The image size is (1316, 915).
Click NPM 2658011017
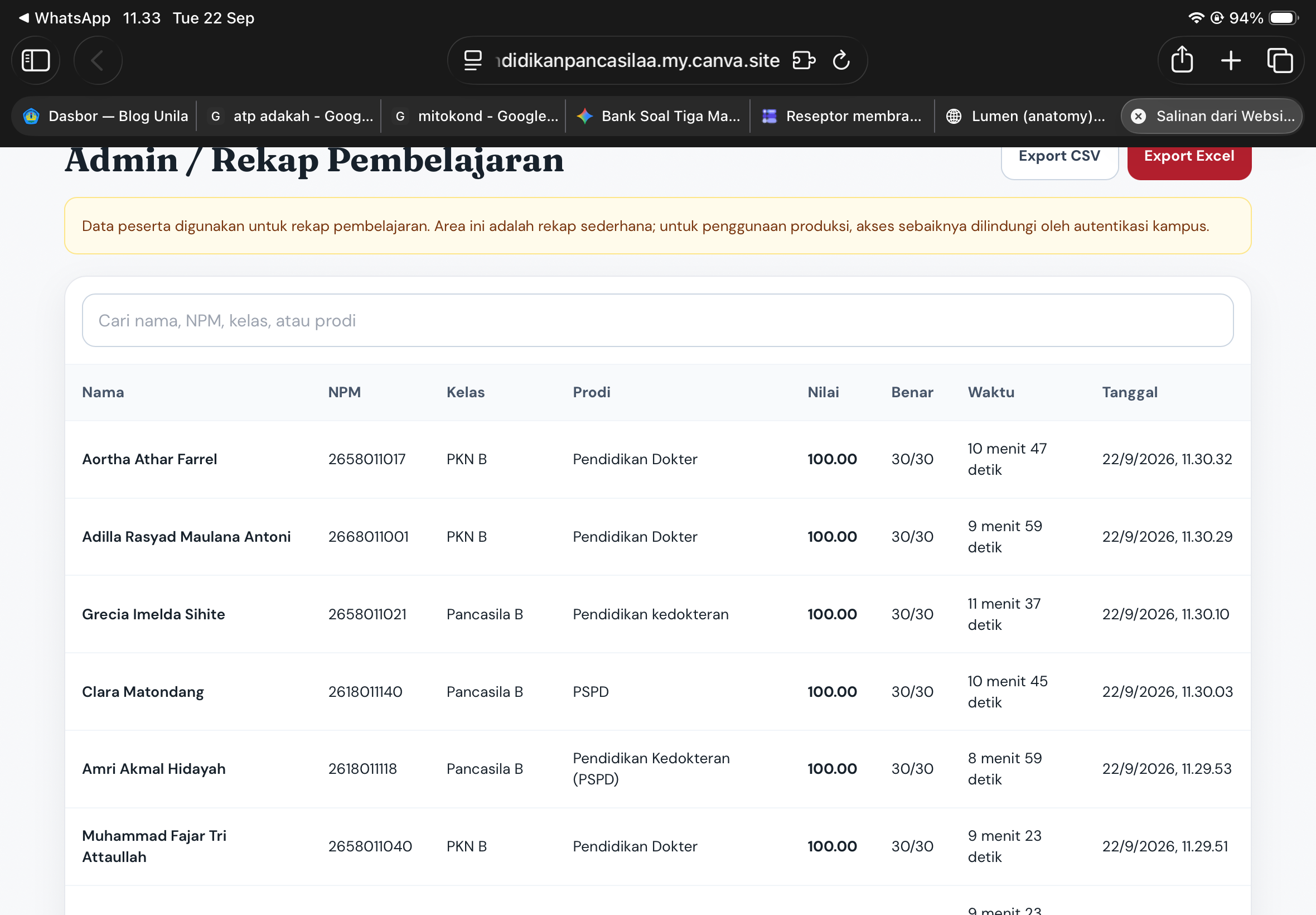point(367,459)
